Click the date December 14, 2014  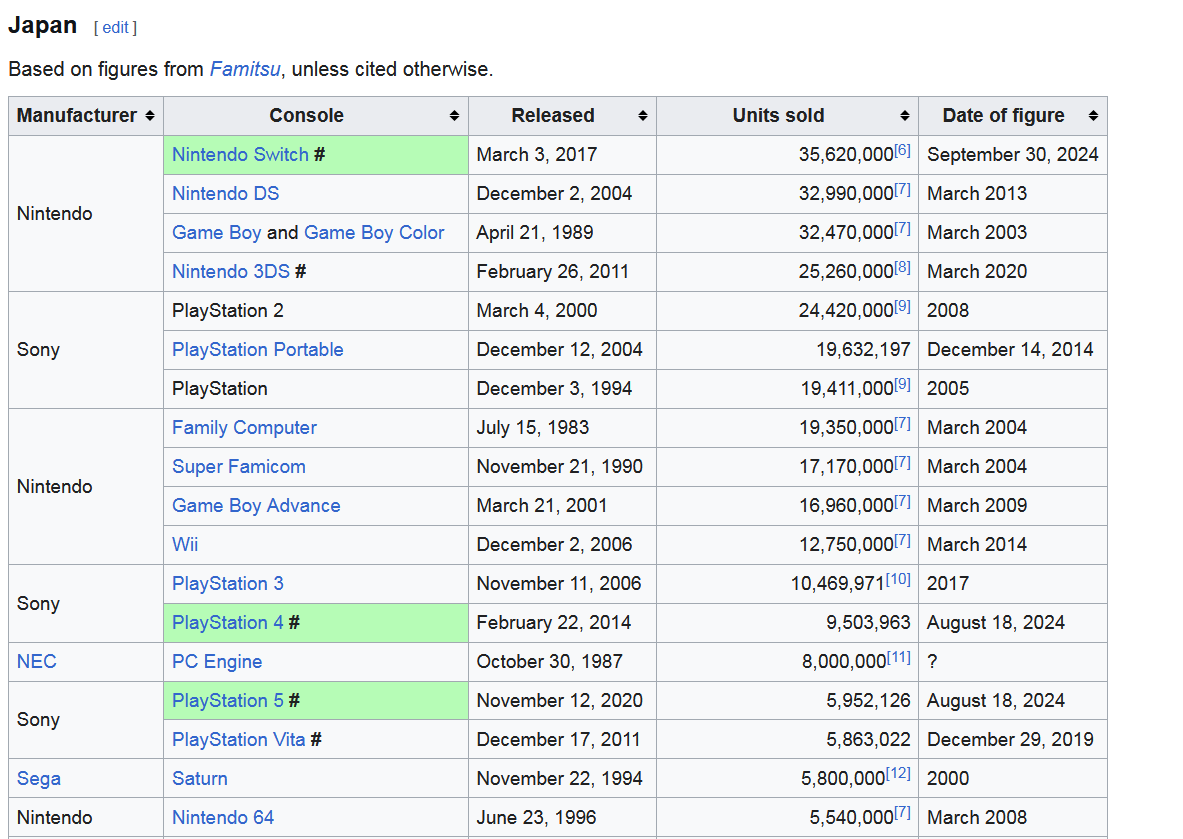tap(1010, 350)
